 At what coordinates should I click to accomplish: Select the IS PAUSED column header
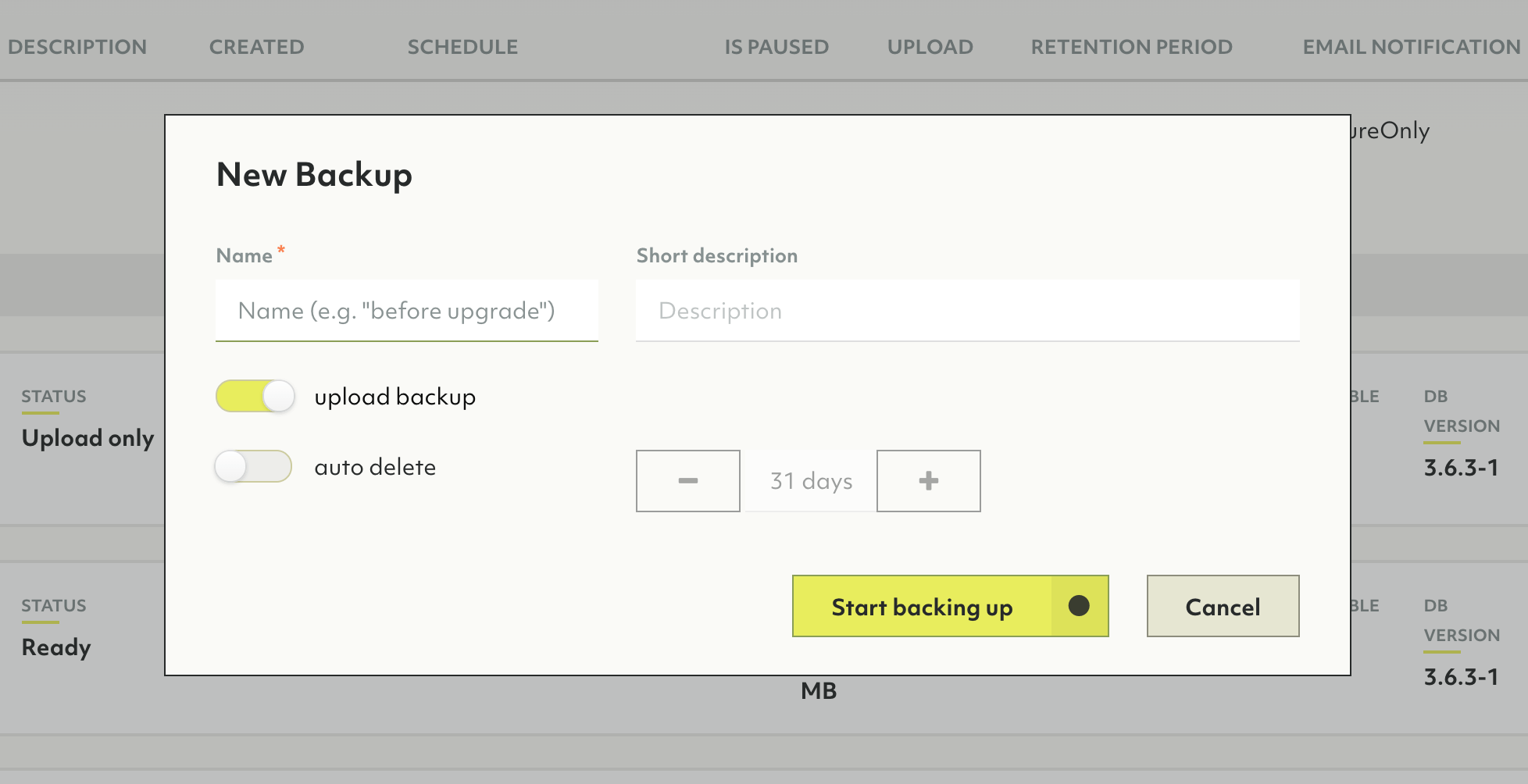pyautogui.click(x=776, y=47)
